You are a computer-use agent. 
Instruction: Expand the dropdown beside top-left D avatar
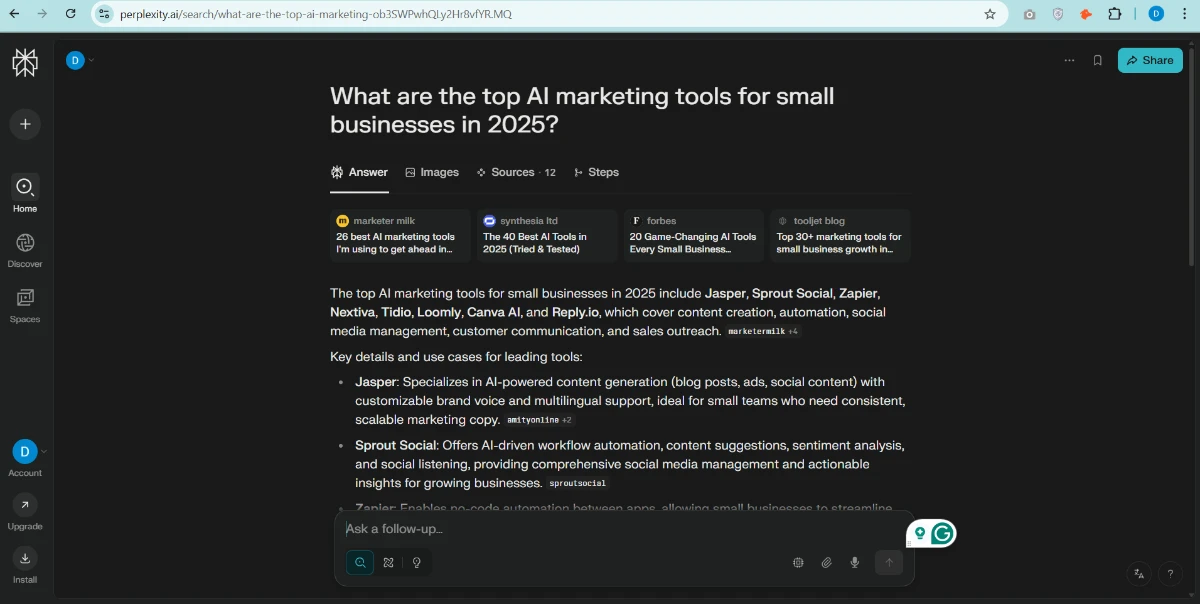pos(91,60)
